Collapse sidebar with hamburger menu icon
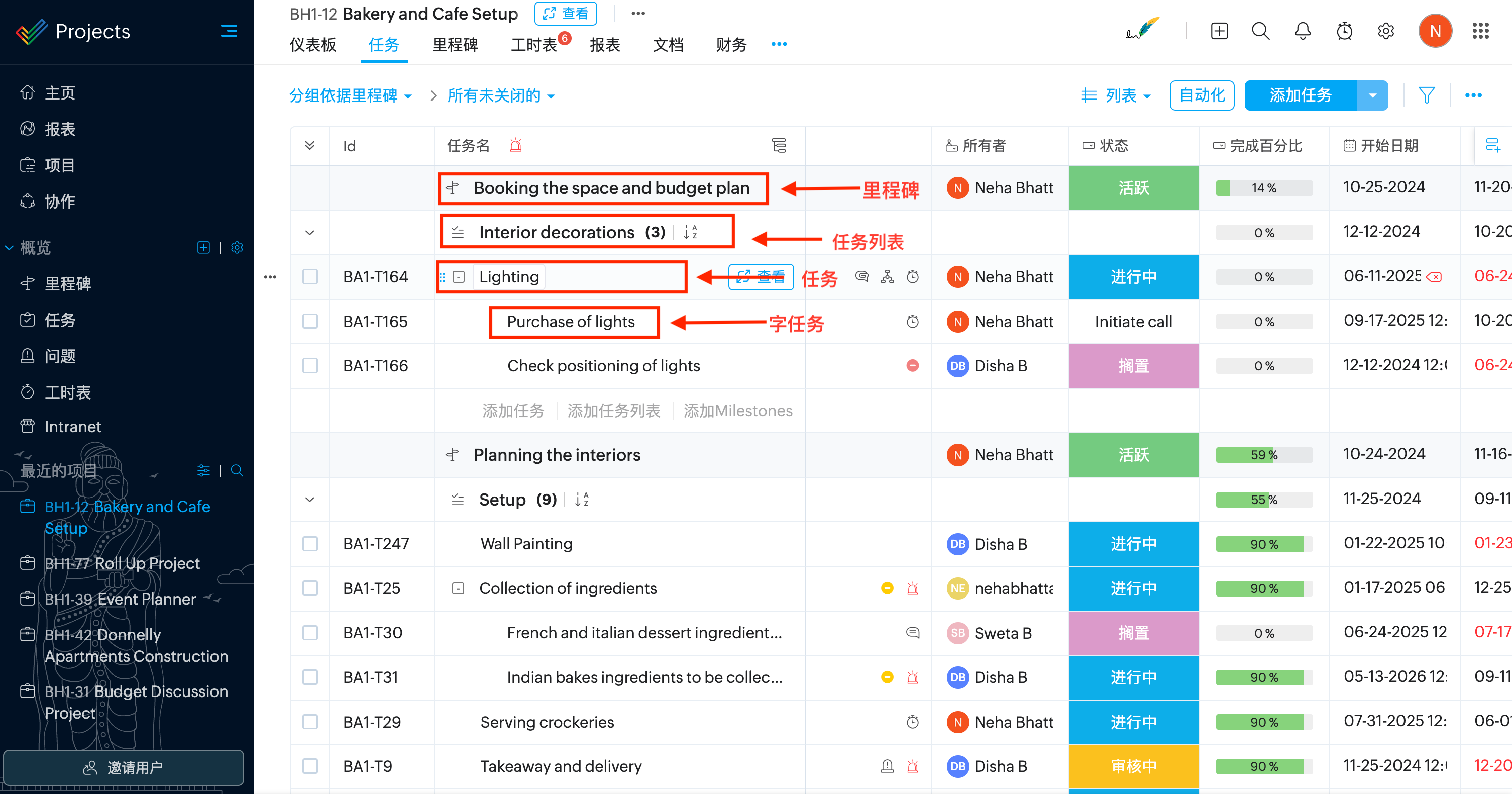1512x794 pixels. click(229, 31)
